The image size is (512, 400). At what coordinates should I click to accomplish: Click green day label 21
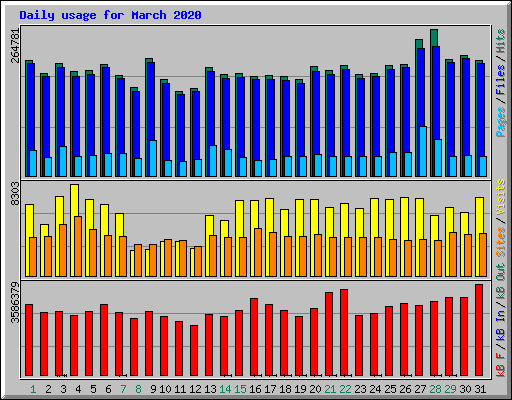(330, 389)
